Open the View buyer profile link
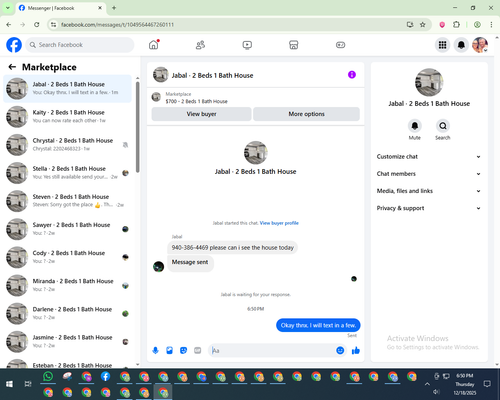This screenshot has height=400, width=500. click(x=279, y=223)
